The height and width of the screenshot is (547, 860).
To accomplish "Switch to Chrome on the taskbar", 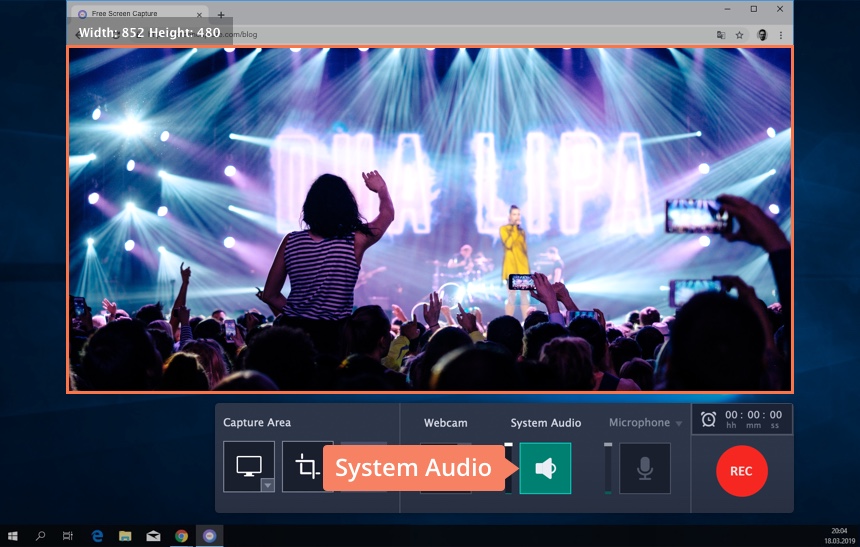I will 181,535.
